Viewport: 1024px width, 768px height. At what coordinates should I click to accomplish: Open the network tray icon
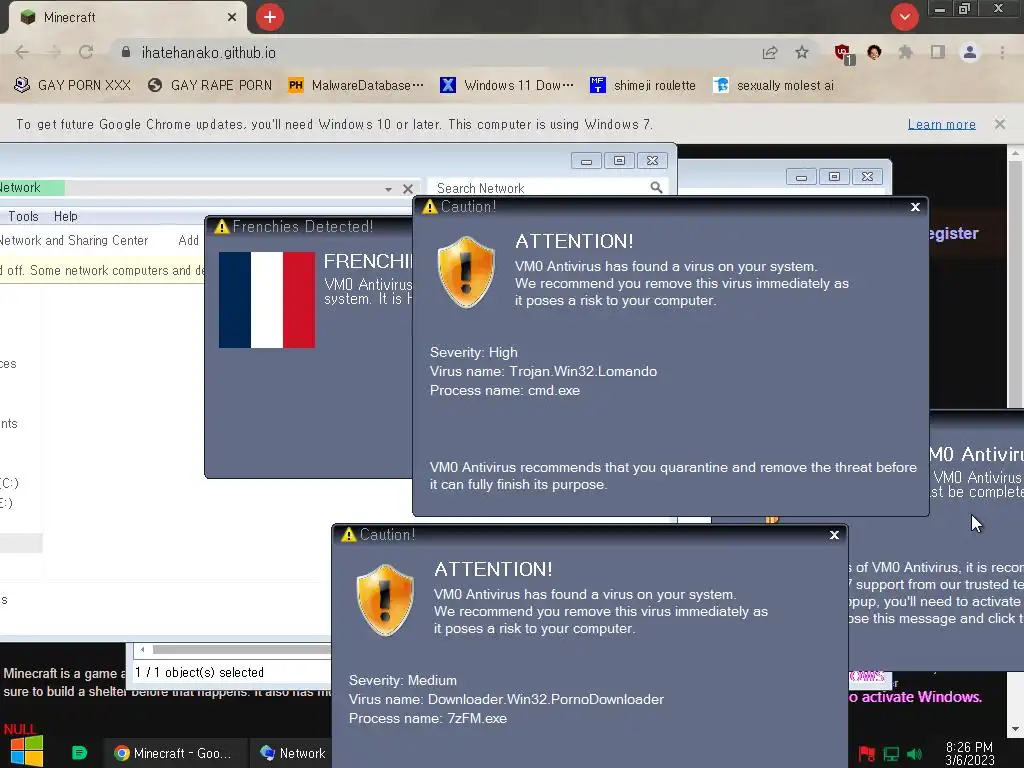pos(891,754)
